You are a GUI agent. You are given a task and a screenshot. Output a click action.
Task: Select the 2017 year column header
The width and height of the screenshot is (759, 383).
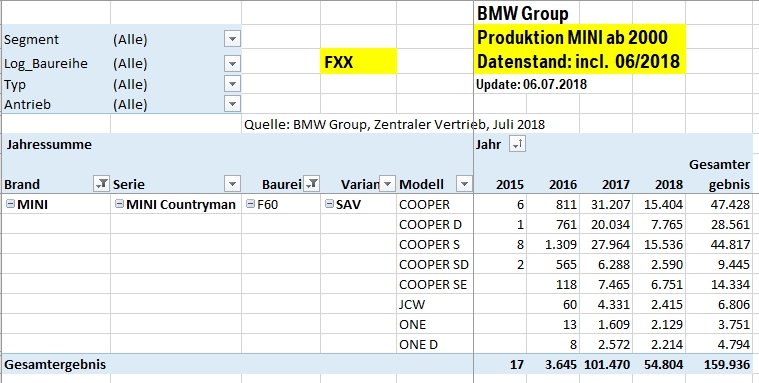click(x=606, y=184)
